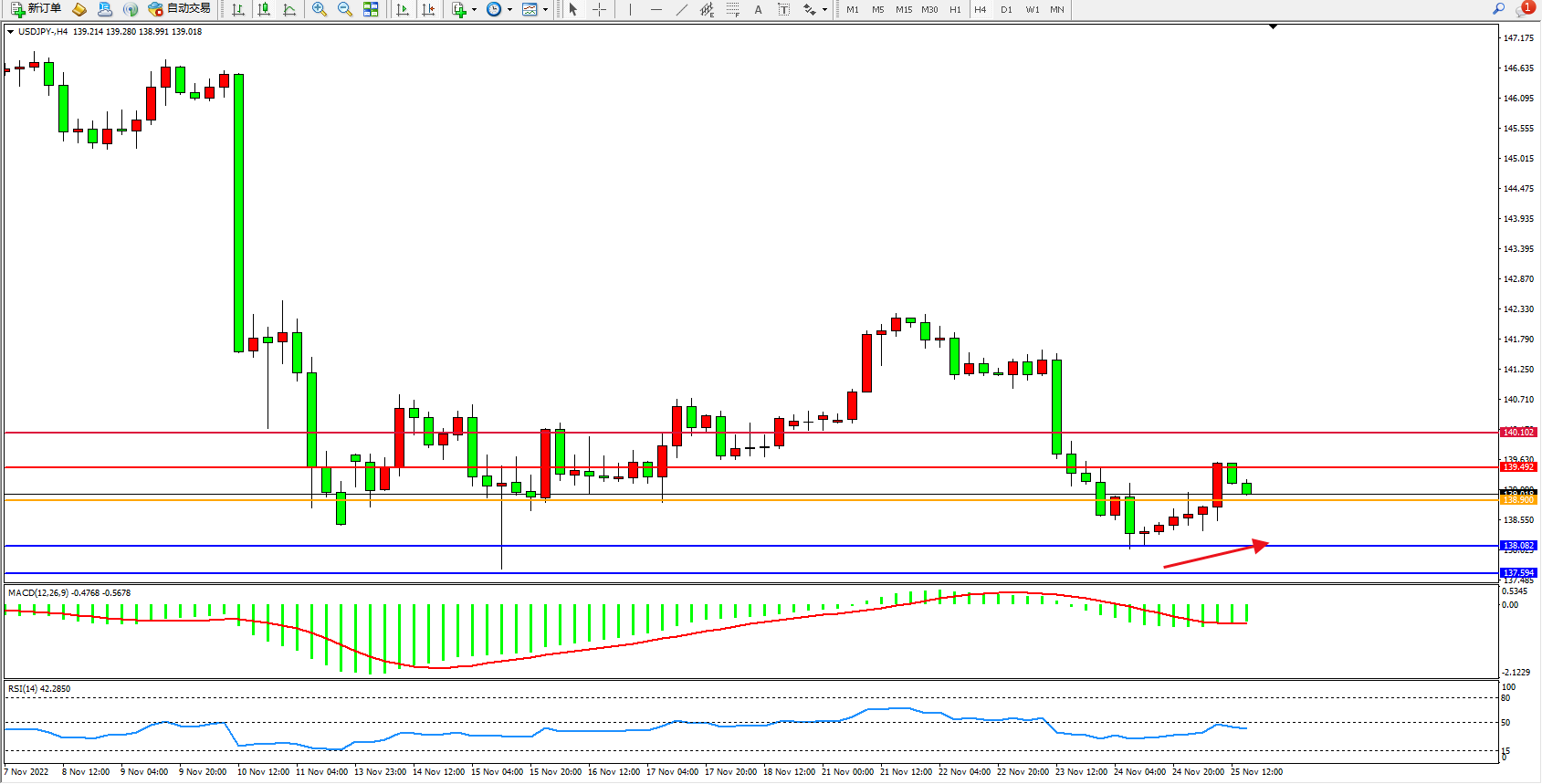The width and height of the screenshot is (1542, 784).
Task: Zoom out on the chart
Action: point(345,9)
